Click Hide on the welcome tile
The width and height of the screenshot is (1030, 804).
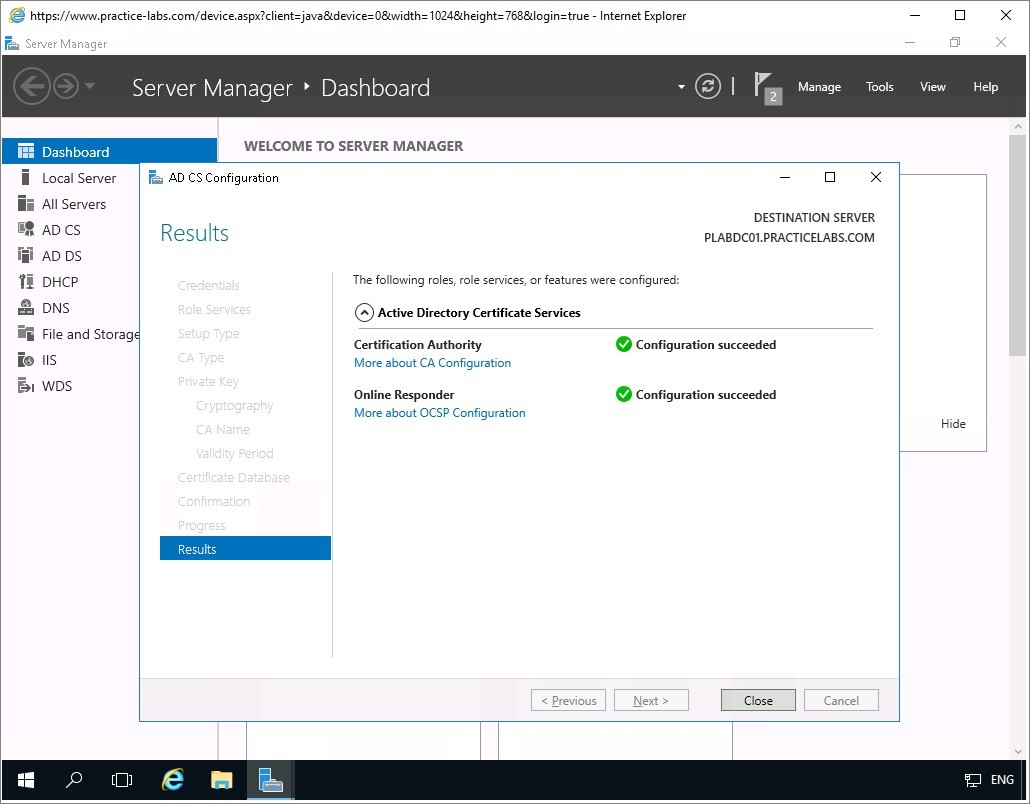[952, 424]
